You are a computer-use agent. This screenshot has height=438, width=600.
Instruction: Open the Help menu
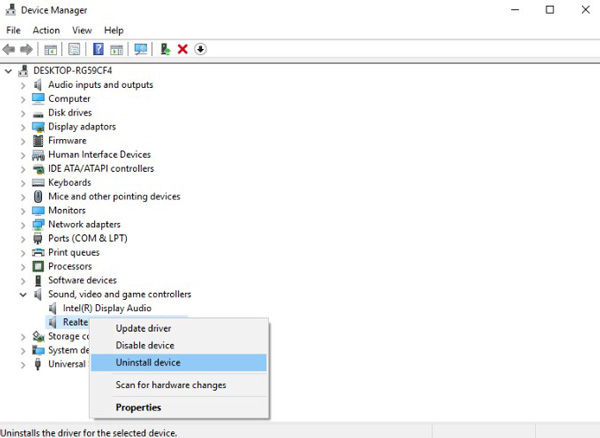pyautogui.click(x=114, y=30)
